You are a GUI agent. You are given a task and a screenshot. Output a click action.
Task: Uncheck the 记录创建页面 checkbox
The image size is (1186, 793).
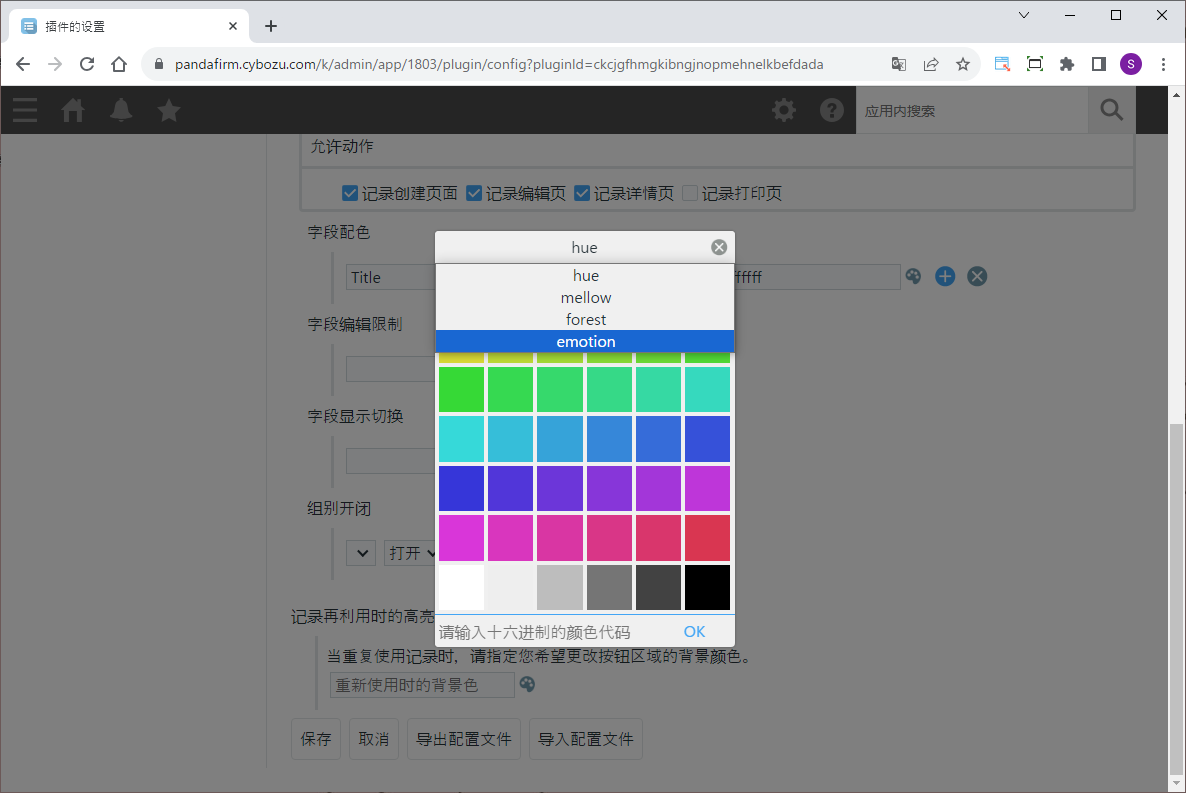click(x=350, y=193)
